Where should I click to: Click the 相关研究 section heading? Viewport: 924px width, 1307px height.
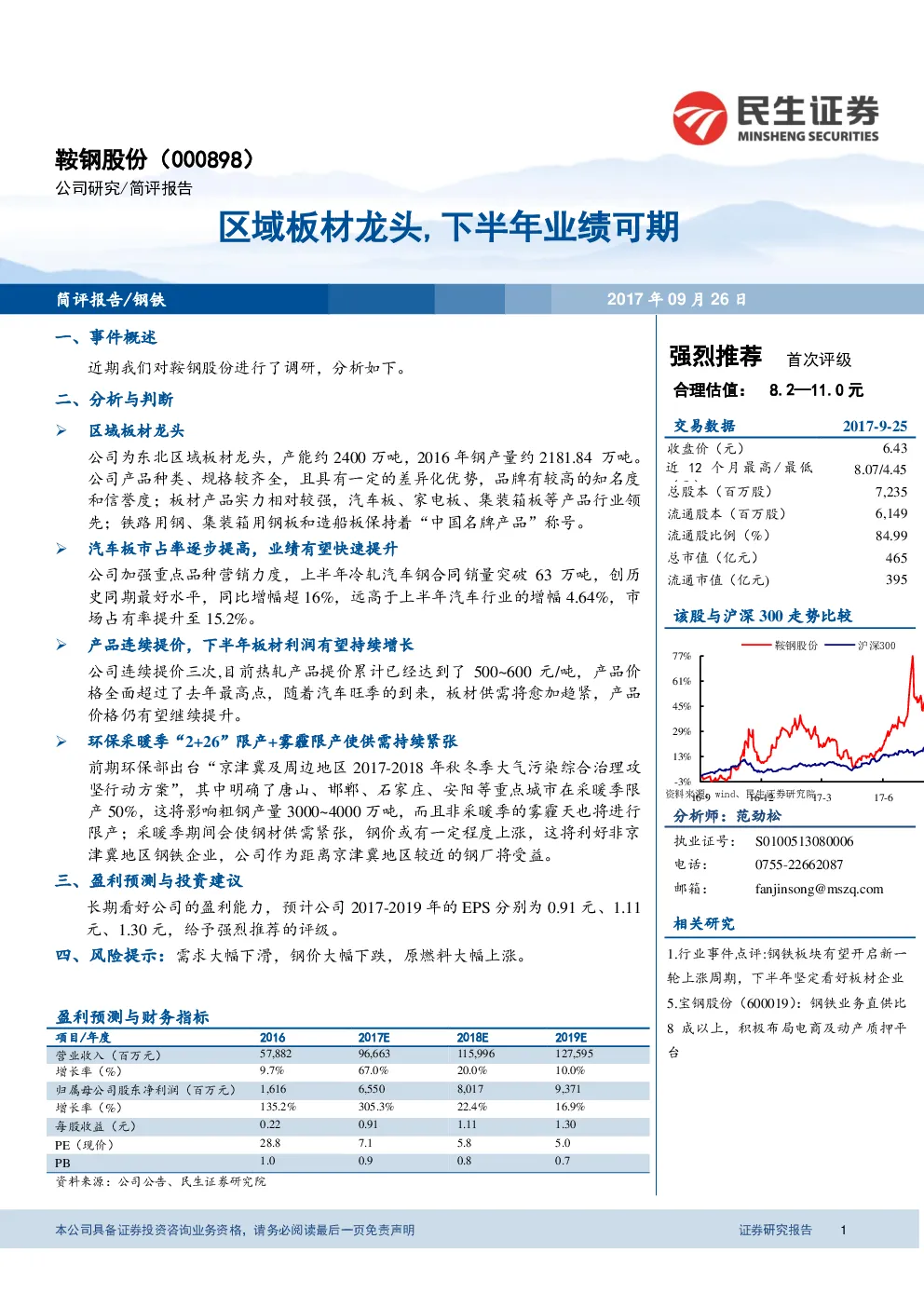(704, 924)
